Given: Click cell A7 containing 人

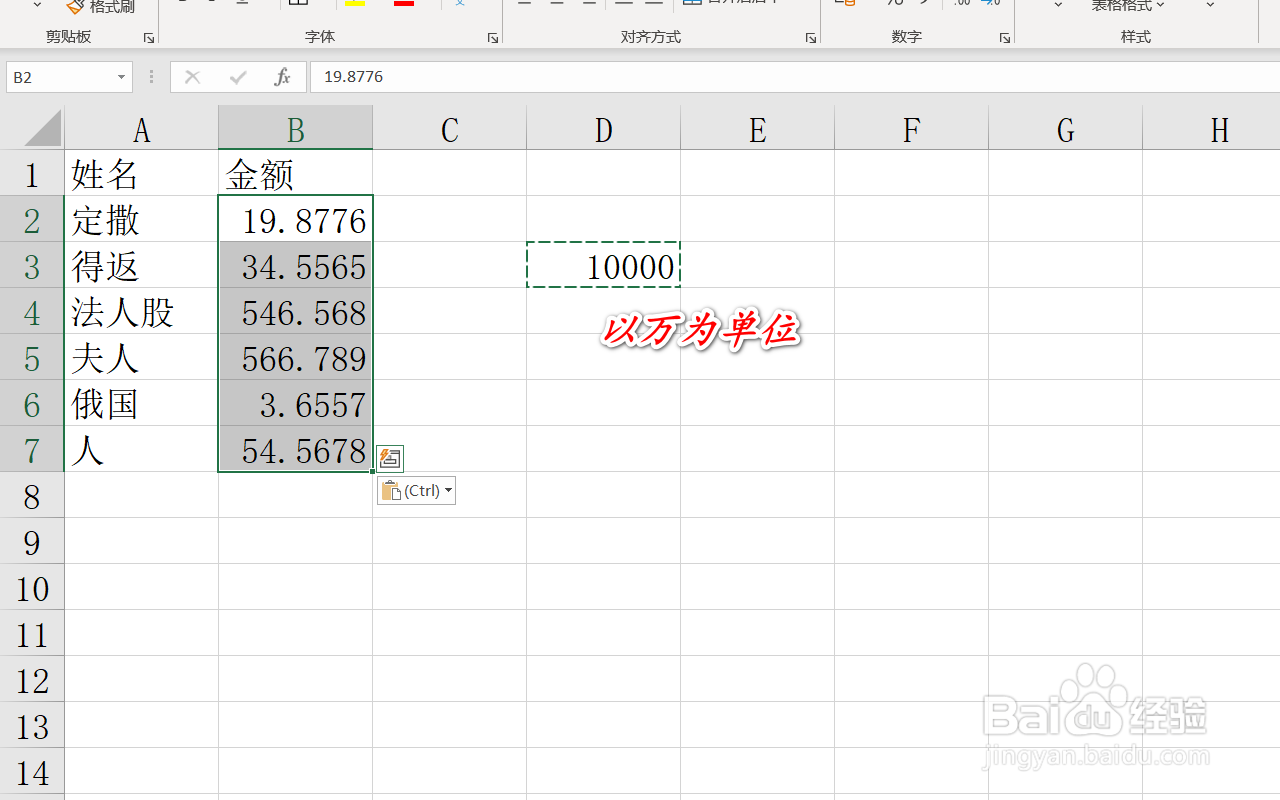Looking at the screenshot, I should pyautogui.click(x=142, y=450).
